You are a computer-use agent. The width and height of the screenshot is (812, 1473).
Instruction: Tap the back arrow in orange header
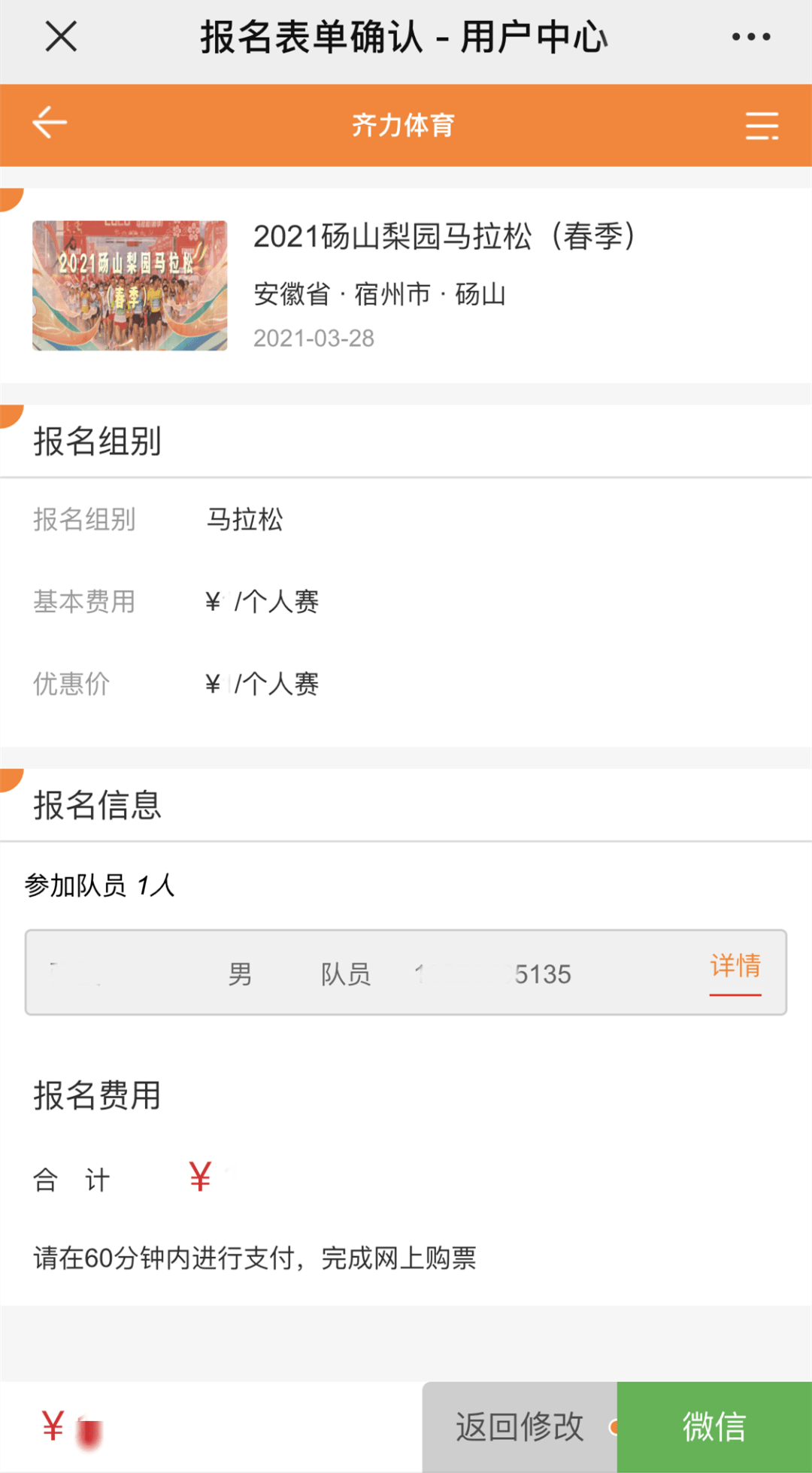tap(50, 123)
